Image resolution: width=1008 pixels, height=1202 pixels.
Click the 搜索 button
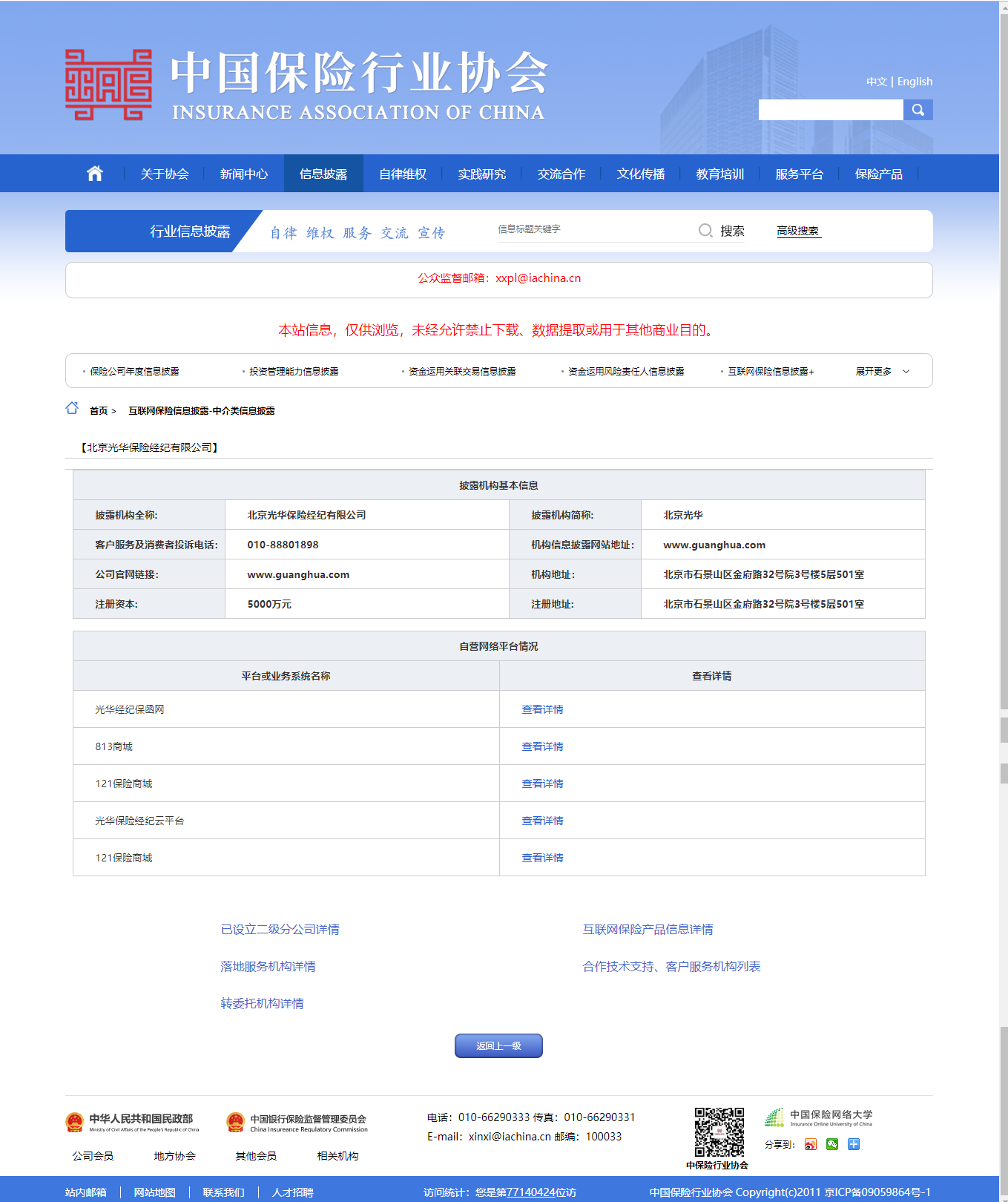click(x=732, y=231)
